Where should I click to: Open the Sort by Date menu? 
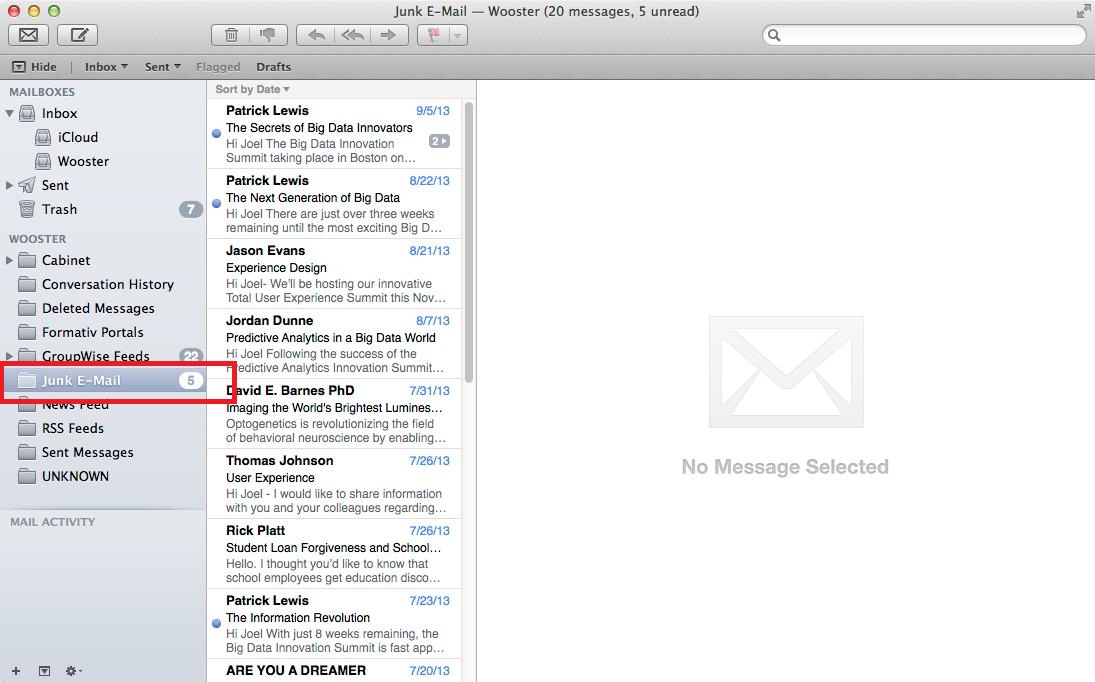coord(252,89)
